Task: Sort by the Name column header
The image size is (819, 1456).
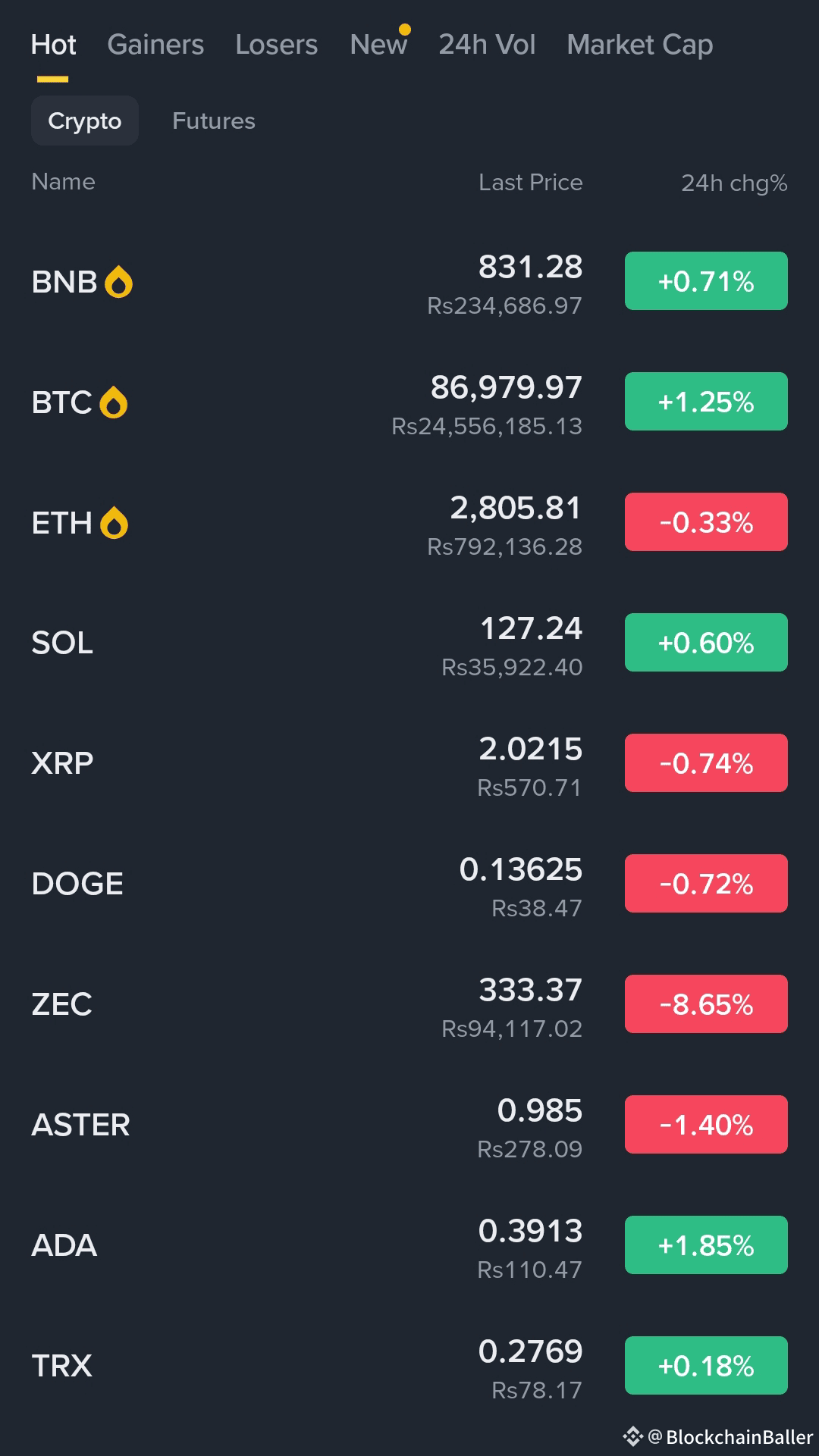Action: pyautogui.click(x=64, y=182)
